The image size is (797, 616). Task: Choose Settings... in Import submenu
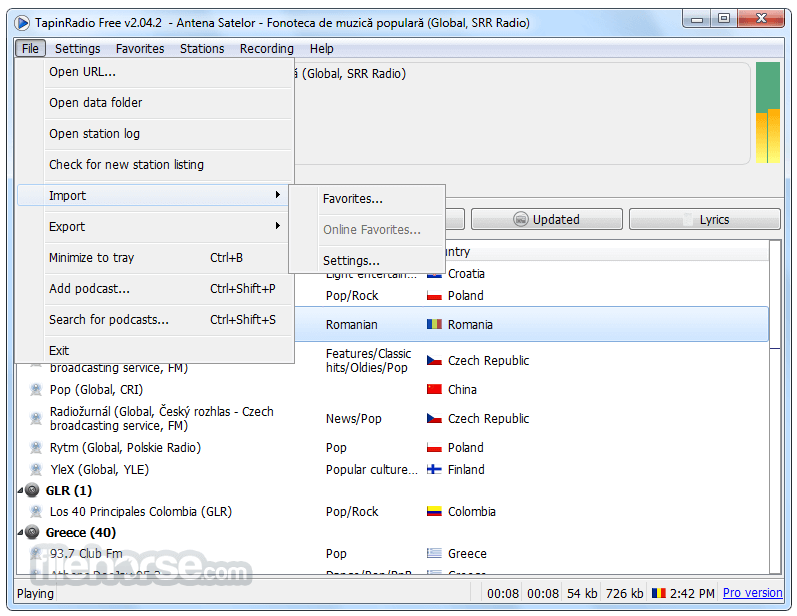tap(367, 261)
